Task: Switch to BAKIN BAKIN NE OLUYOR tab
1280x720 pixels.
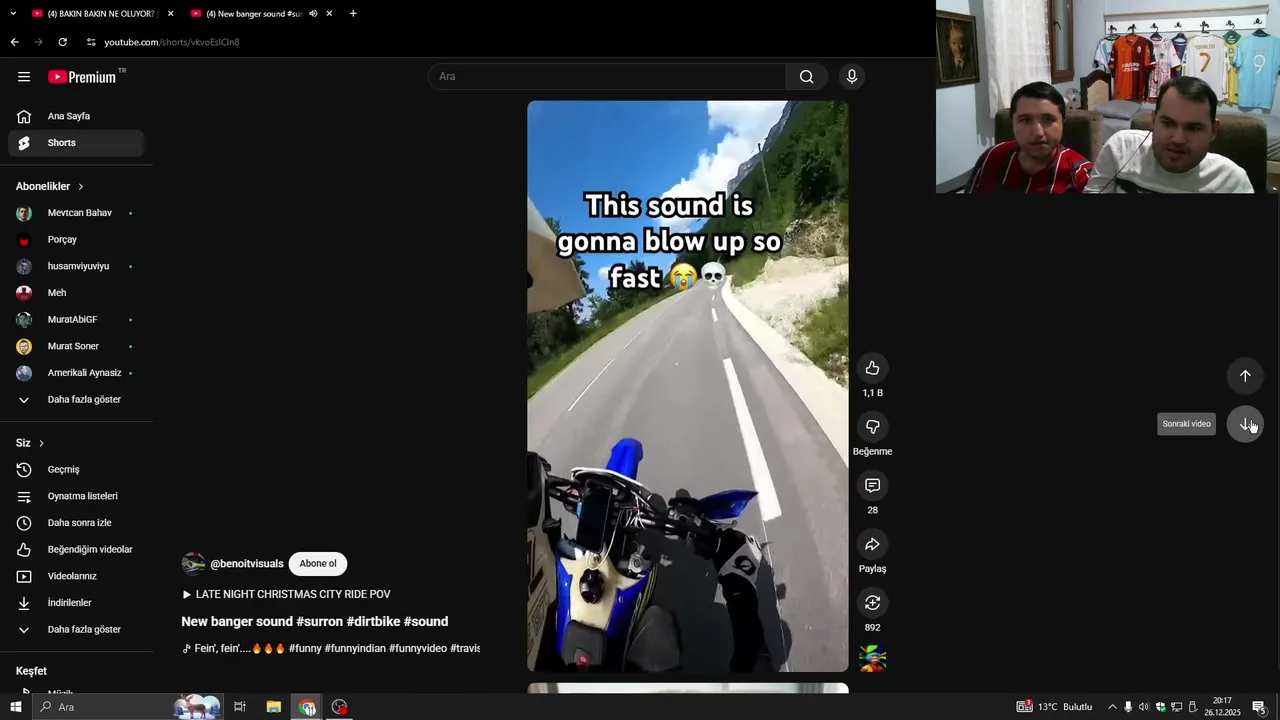Action: (x=100, y=14)
